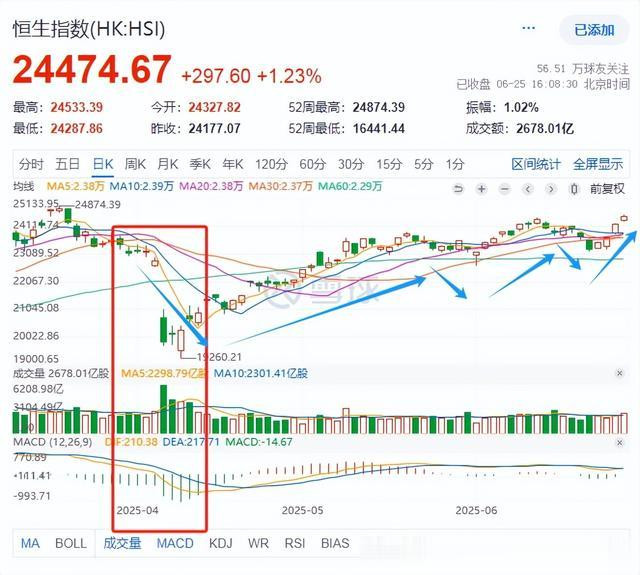Enable the KDJ sub-indicator
The image size is (640, 575).
(x=221, y=543)
